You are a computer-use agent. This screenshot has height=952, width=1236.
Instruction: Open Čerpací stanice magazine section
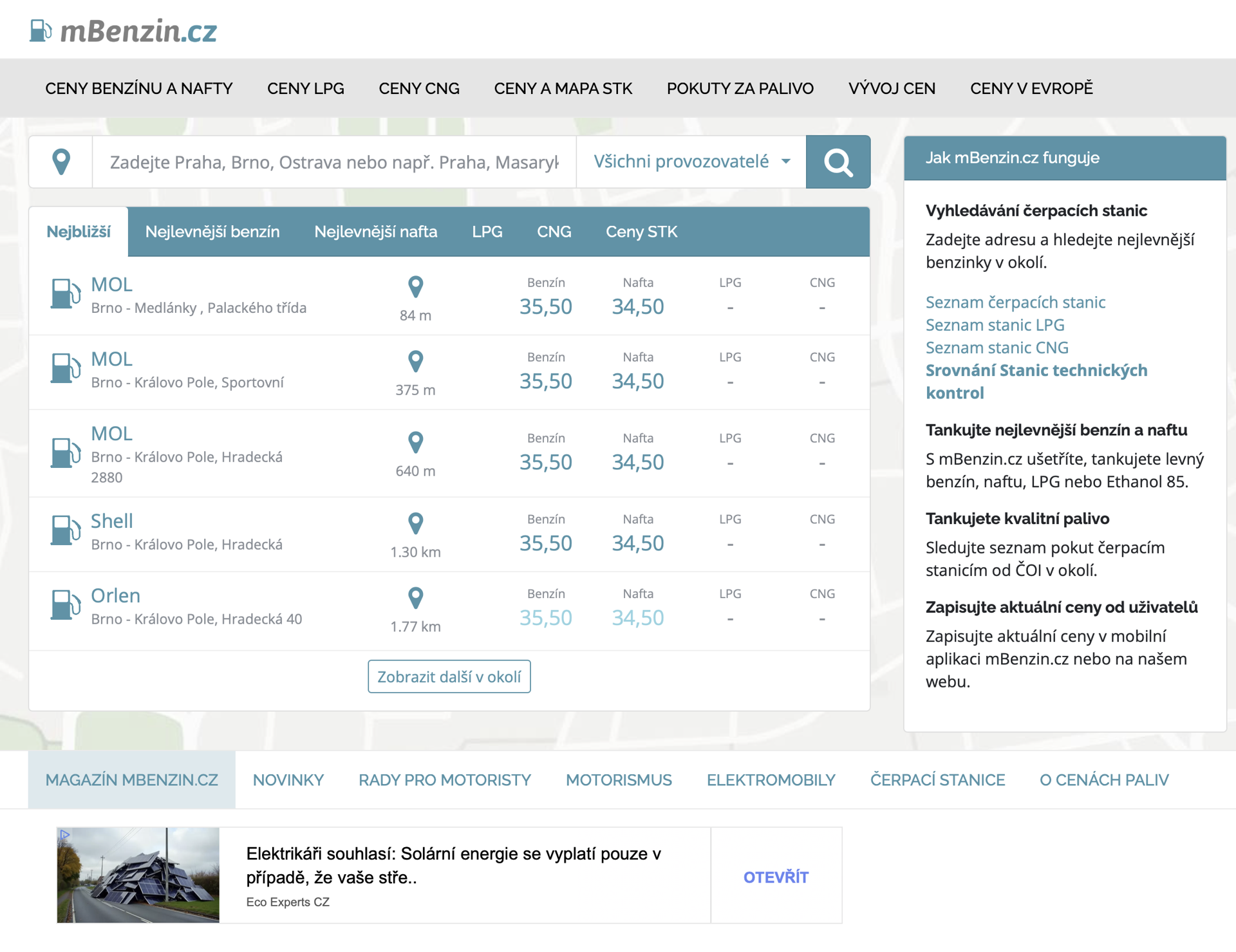pos(937,780)
